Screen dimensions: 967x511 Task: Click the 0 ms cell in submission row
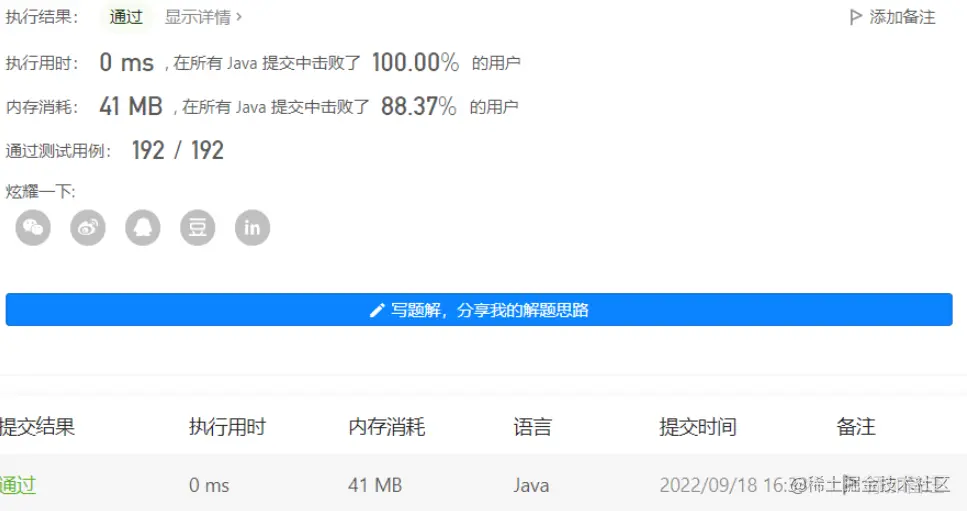(209, 486)
